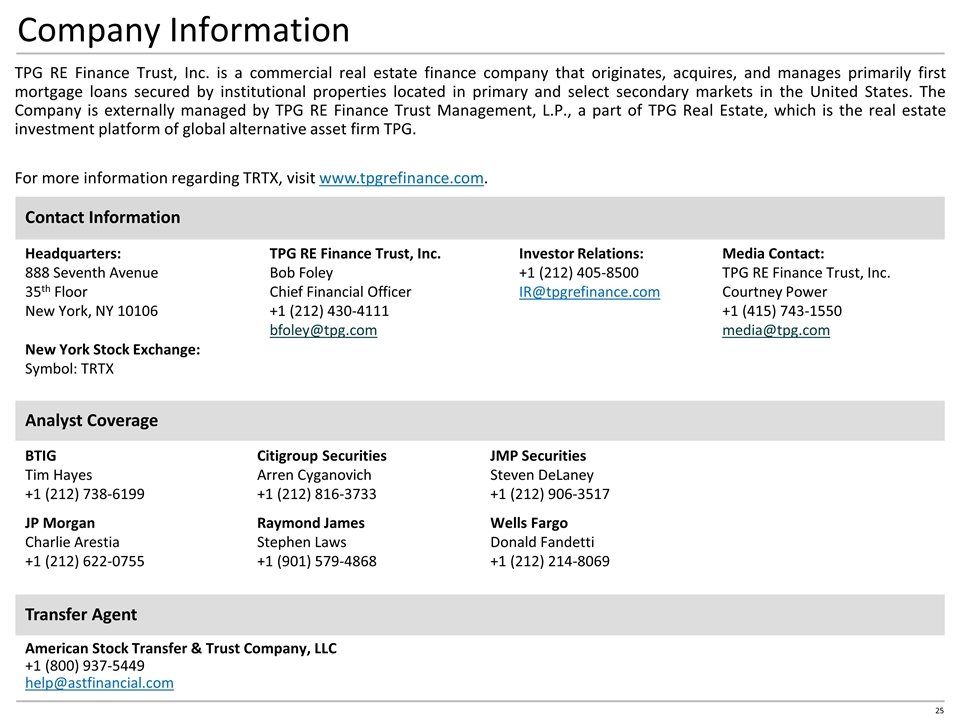
Task: Click American Stock Transfer & Trust Company, LLC
Action: click(x=181, y=648)
